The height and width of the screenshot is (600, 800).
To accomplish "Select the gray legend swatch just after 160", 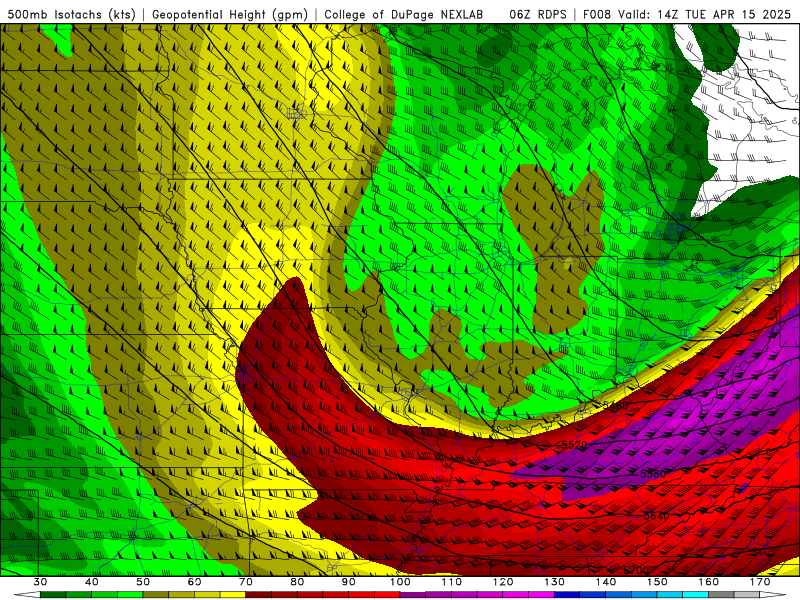I will click(x=721, y=595).
